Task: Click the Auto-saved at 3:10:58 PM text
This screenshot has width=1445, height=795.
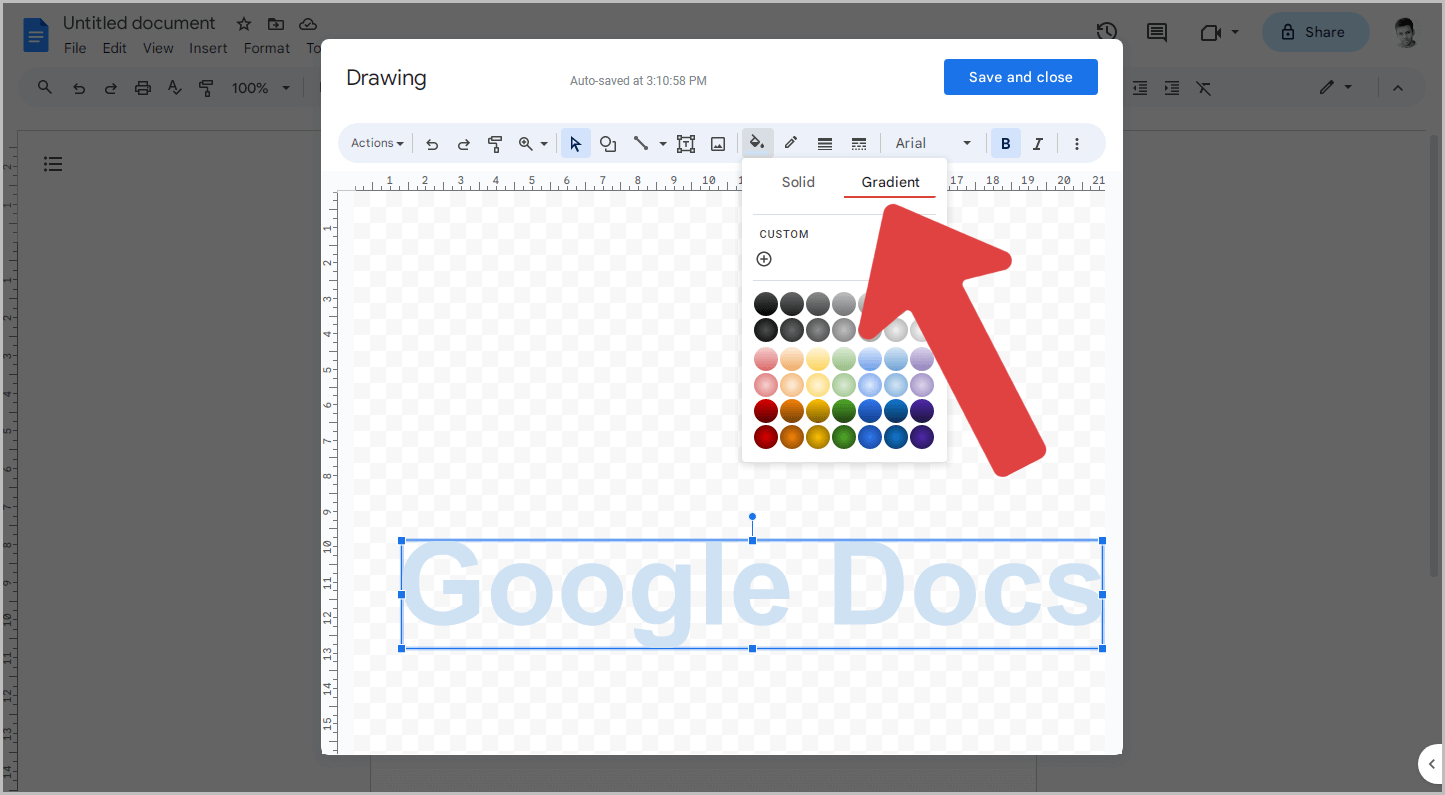Action: tap(638, 81)
